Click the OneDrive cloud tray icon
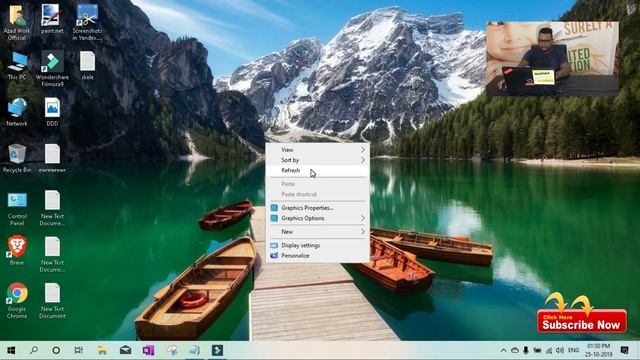640x360 pixels. tap(515, 350)
